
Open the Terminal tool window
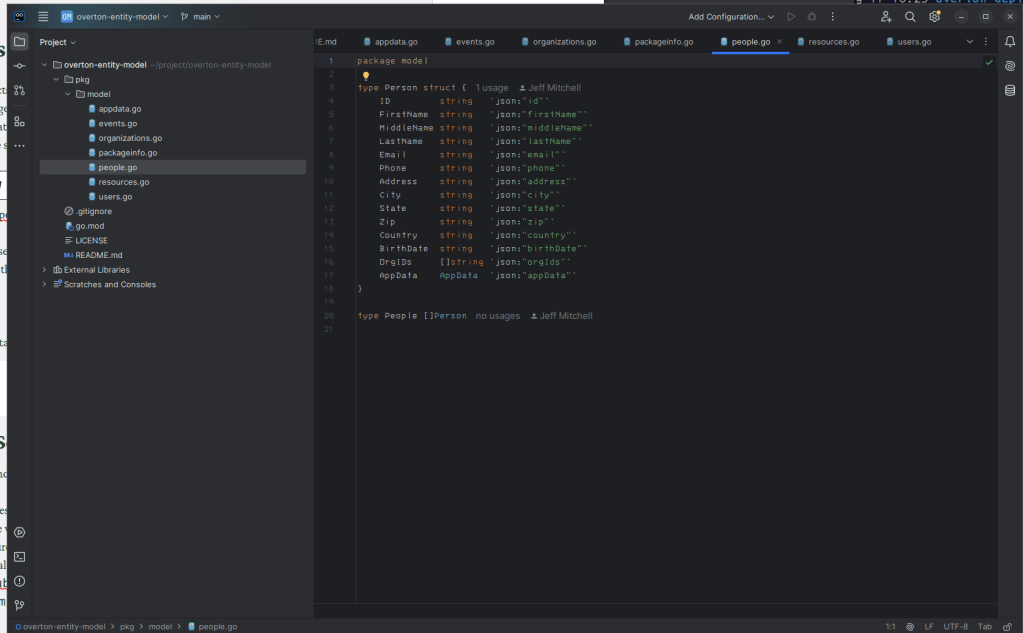tap(19, 557)
